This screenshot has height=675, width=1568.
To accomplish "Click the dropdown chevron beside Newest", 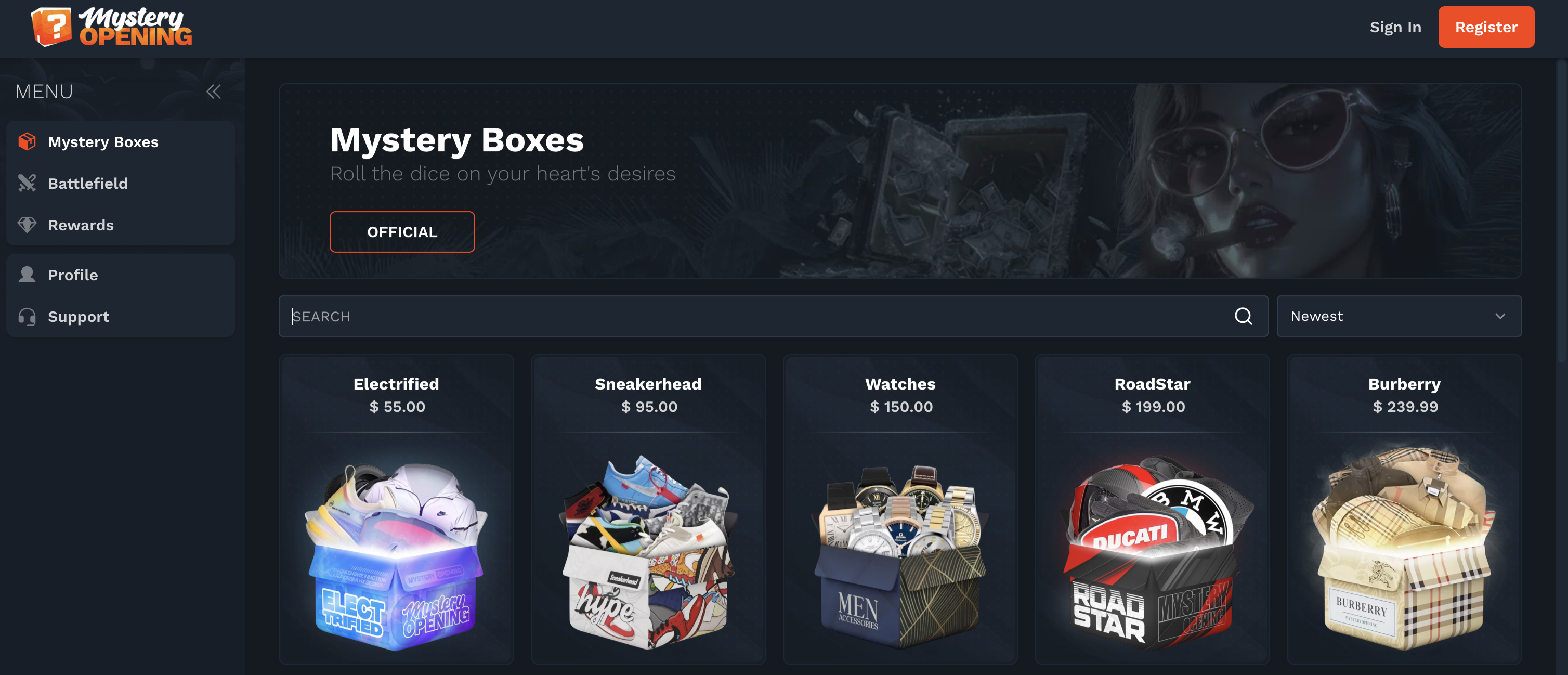I will pyautogui.click(x=1500, y=316).
